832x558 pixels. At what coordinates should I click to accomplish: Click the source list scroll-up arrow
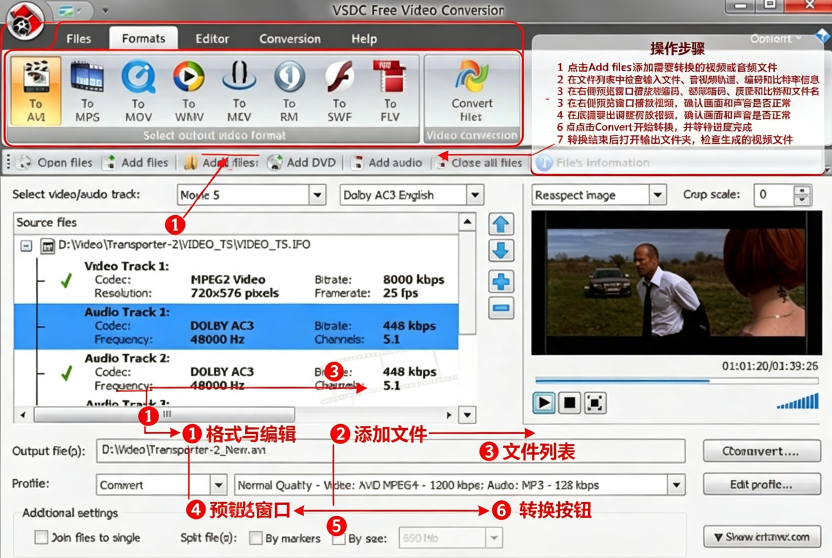click(x=467, y=222)
